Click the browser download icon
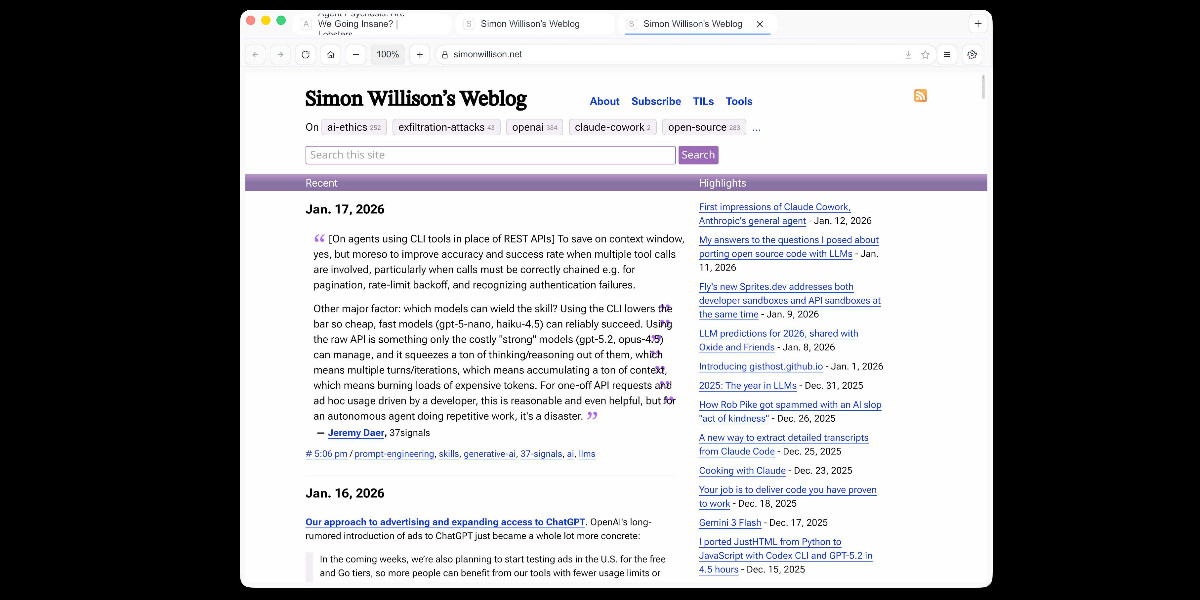The image size is (1200, 600). tap(908, 55)
